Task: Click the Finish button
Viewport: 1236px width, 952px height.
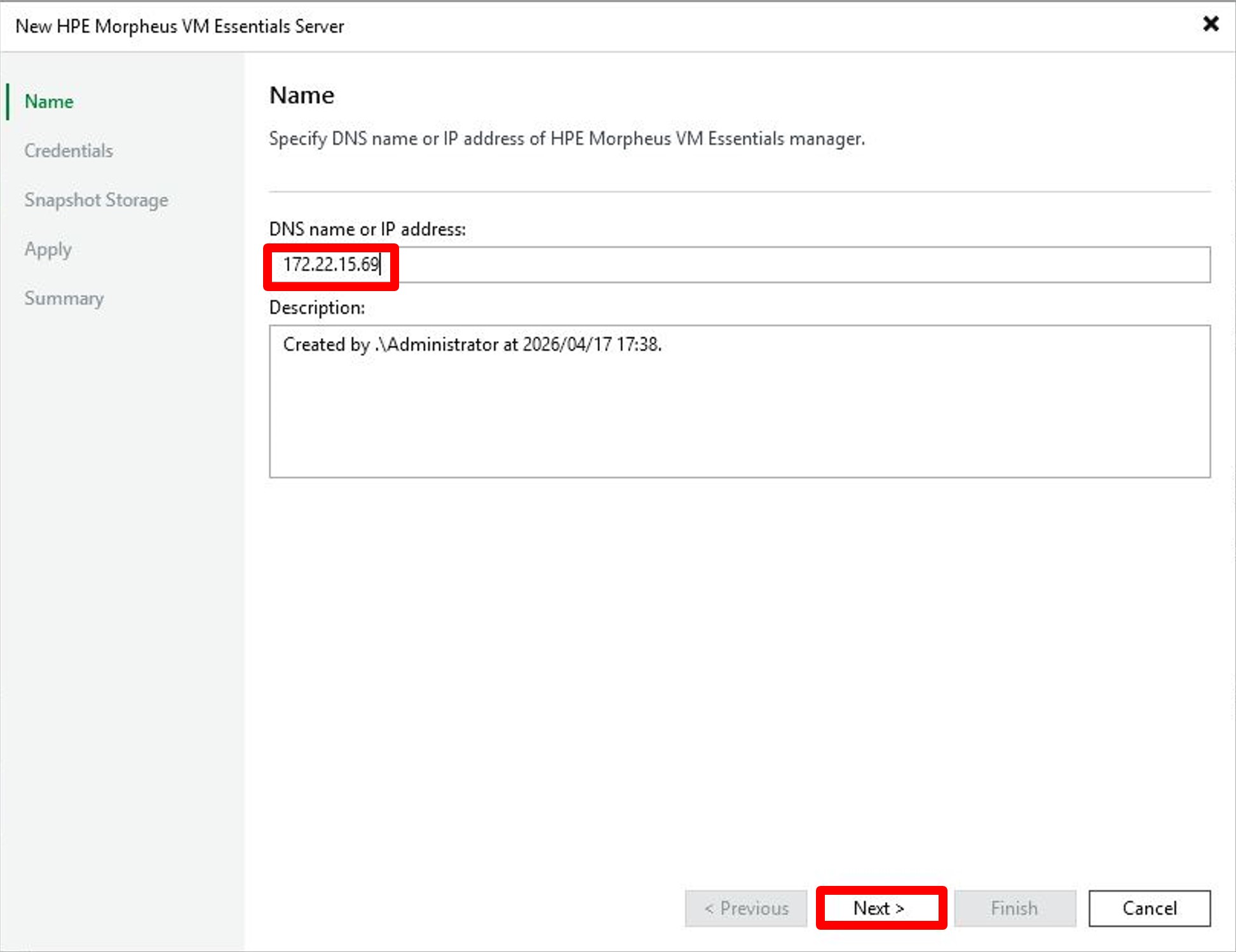Action: pos(1015,908)
